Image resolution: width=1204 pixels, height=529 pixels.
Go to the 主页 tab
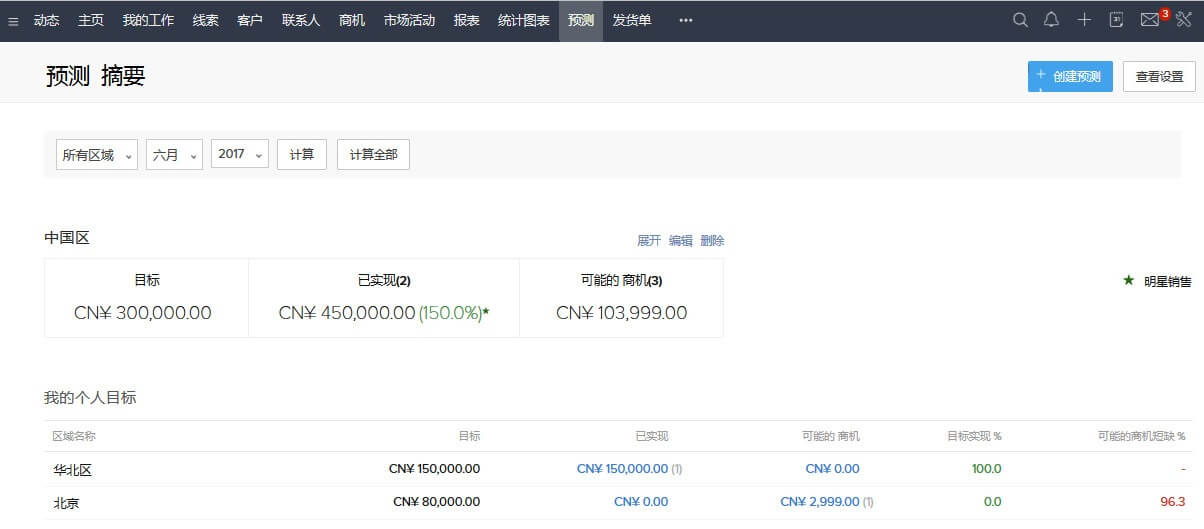click(x=91, y=20)
